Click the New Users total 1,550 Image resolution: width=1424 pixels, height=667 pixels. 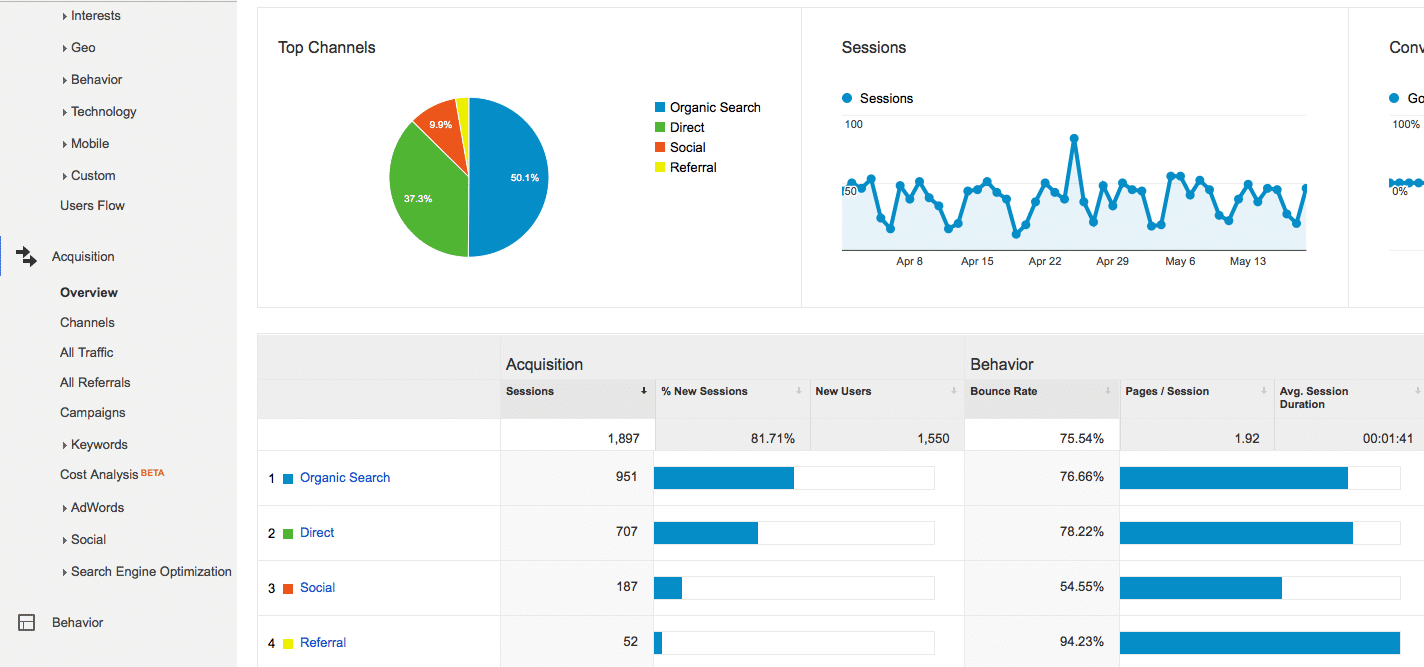tap(933, 438)
